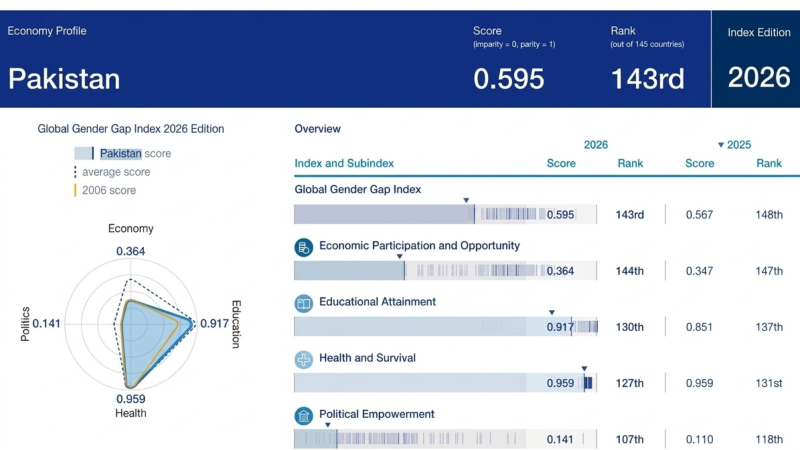Click the 0.567 score for 2025

[x=699, y=215]
